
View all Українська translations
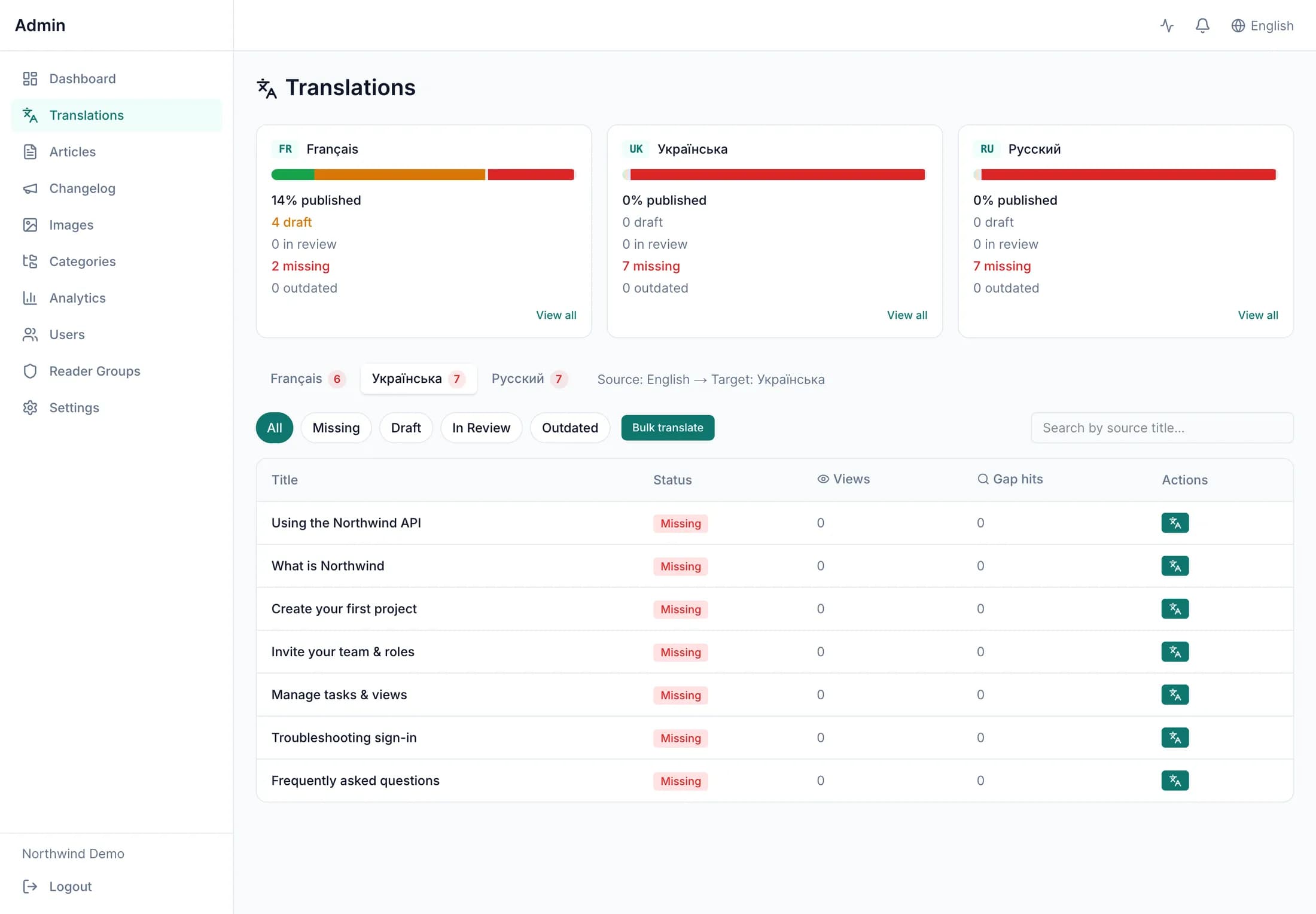pos(907,315)
